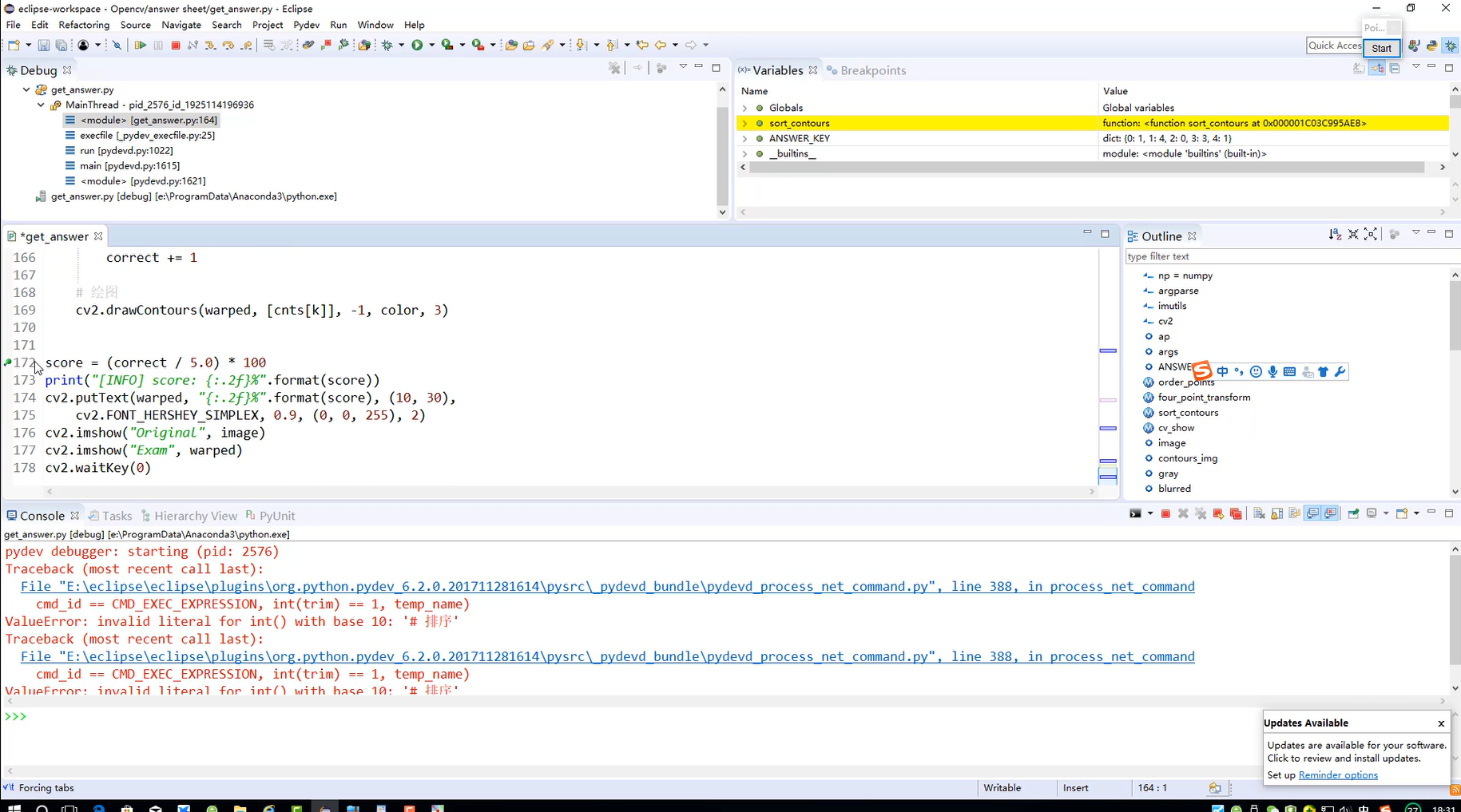1461x812 pixels.
Task: Toggle Scroll Lock in Console toolbar
Action: 1277,513
